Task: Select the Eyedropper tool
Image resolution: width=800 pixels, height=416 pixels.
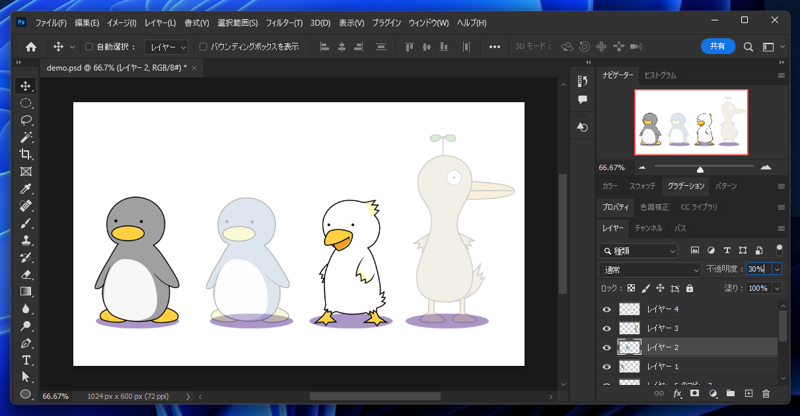Action: (x=26, y=189)
